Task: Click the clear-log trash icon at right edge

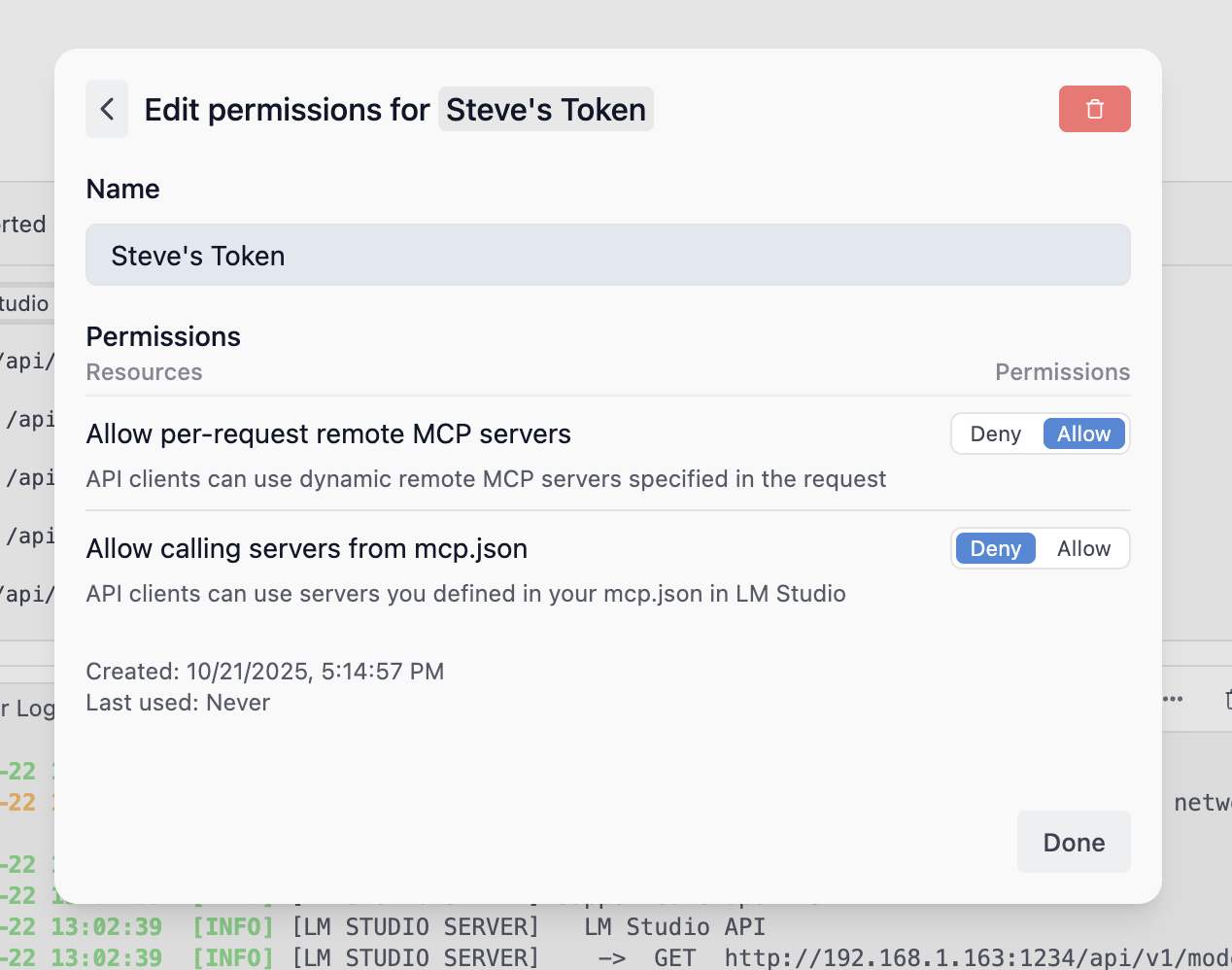Action: click(1227, 699)
